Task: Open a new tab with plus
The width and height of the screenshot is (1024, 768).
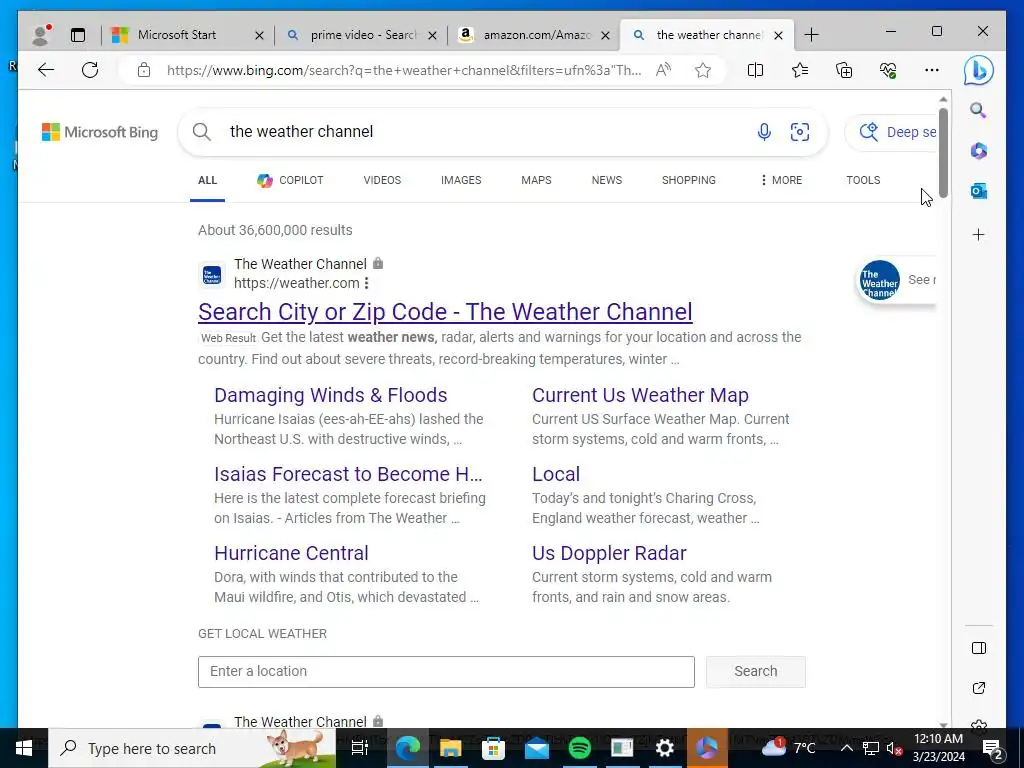Action: 811,35
